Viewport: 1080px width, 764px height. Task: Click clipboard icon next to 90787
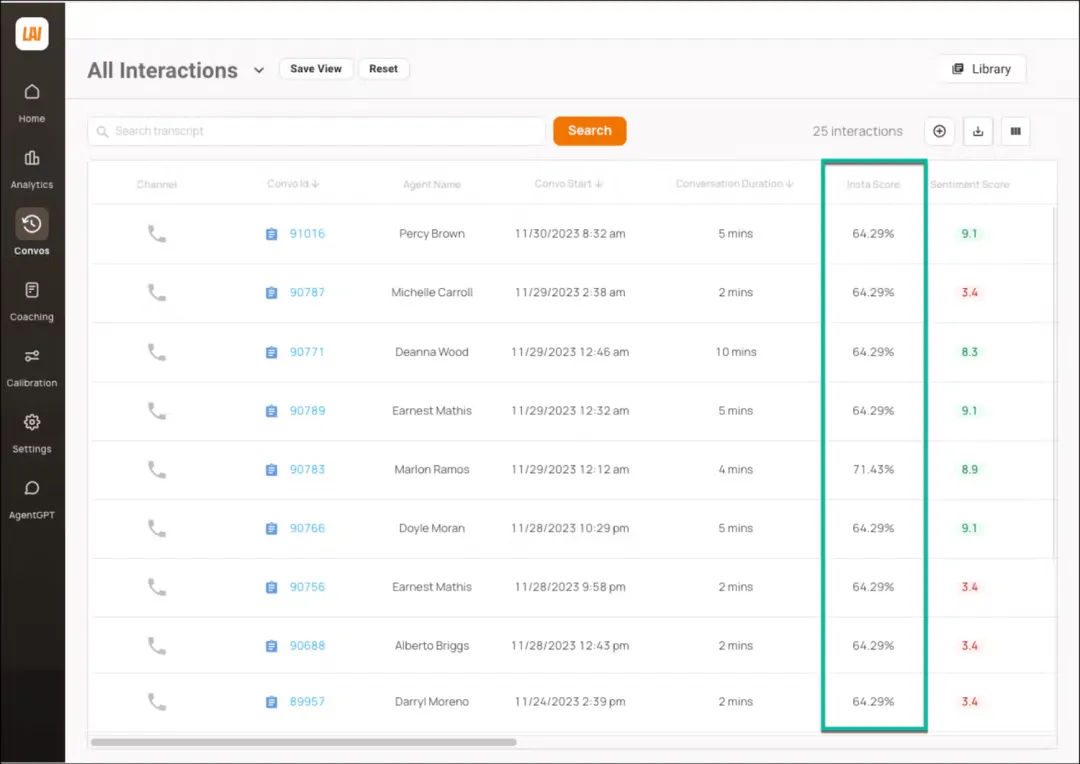[x=271, y=293]
